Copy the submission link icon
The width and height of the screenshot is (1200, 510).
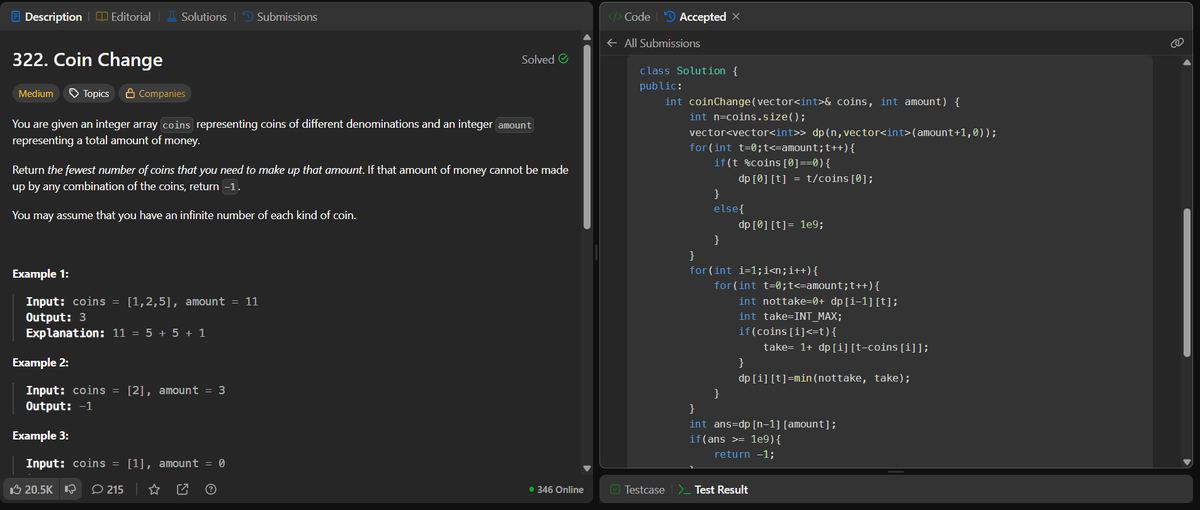point(1177,44)
